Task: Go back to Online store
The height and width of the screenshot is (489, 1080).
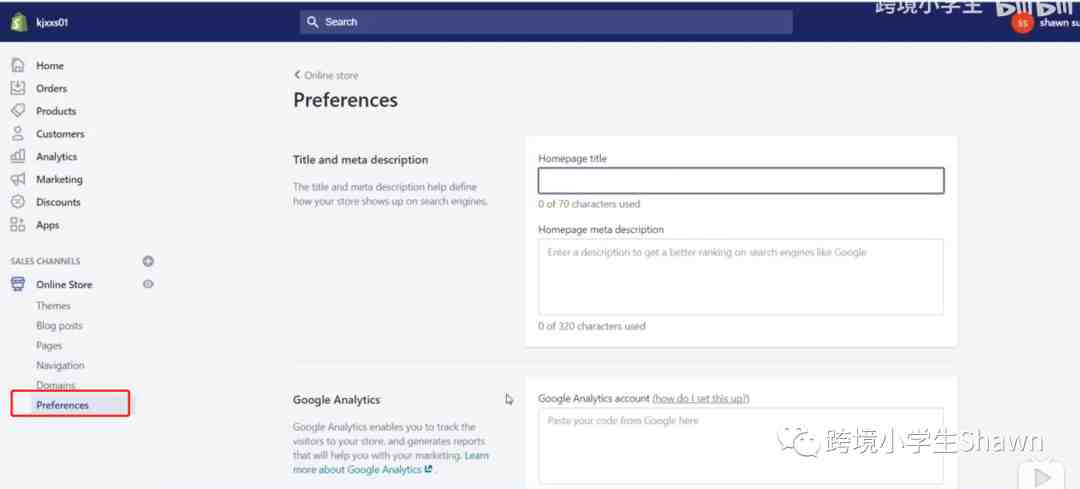Action: 326,75
